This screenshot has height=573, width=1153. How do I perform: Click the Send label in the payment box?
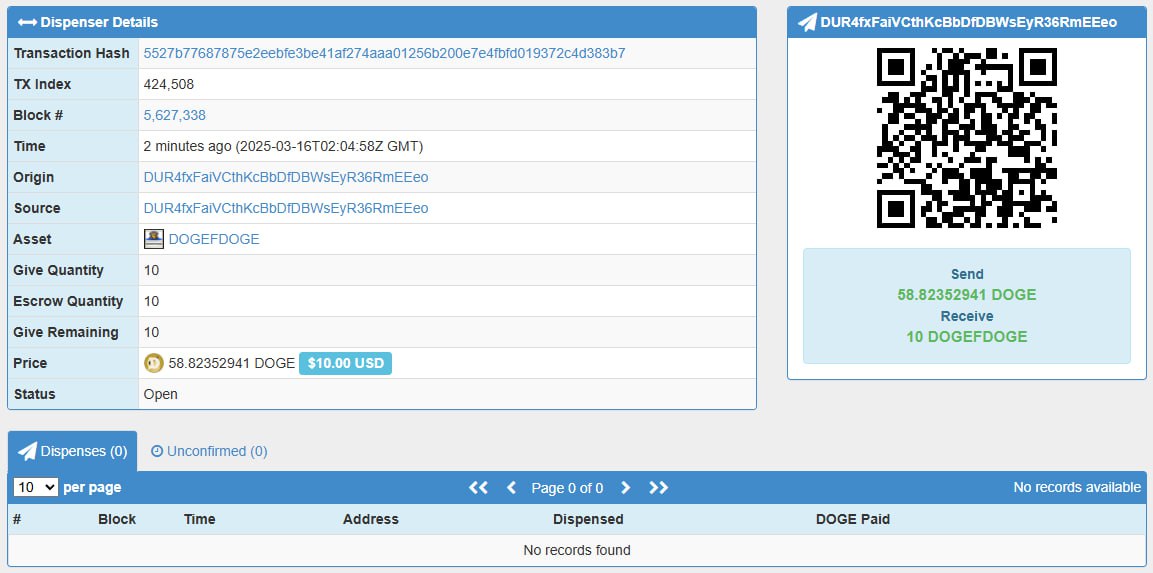(967, 274)
